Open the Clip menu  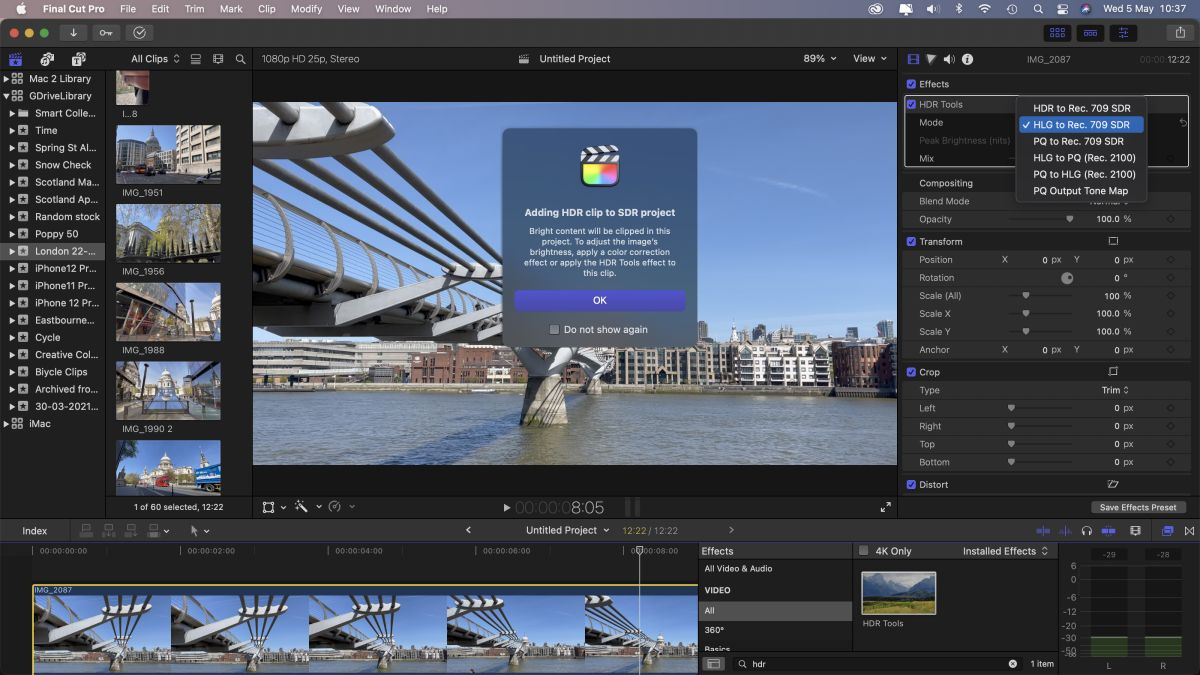(266, 9)
